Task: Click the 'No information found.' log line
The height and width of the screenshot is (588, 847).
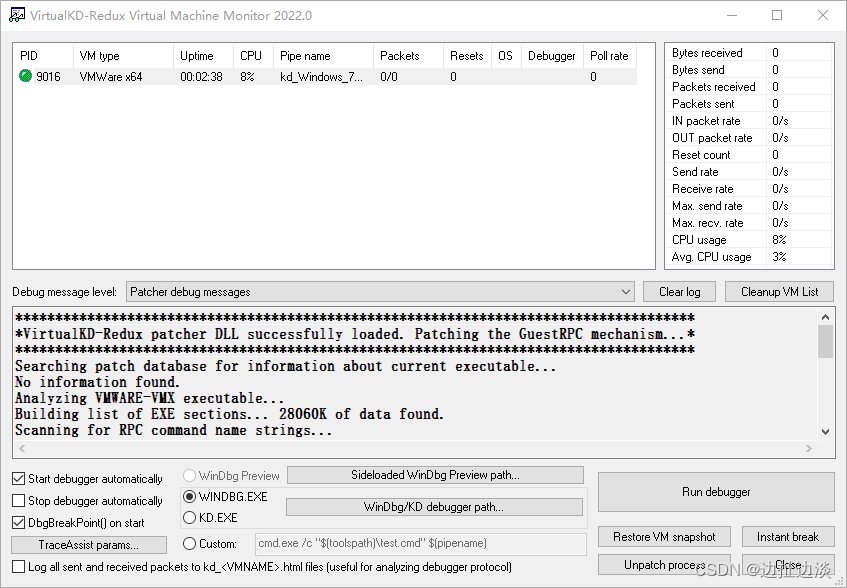Action: (97, 382)
